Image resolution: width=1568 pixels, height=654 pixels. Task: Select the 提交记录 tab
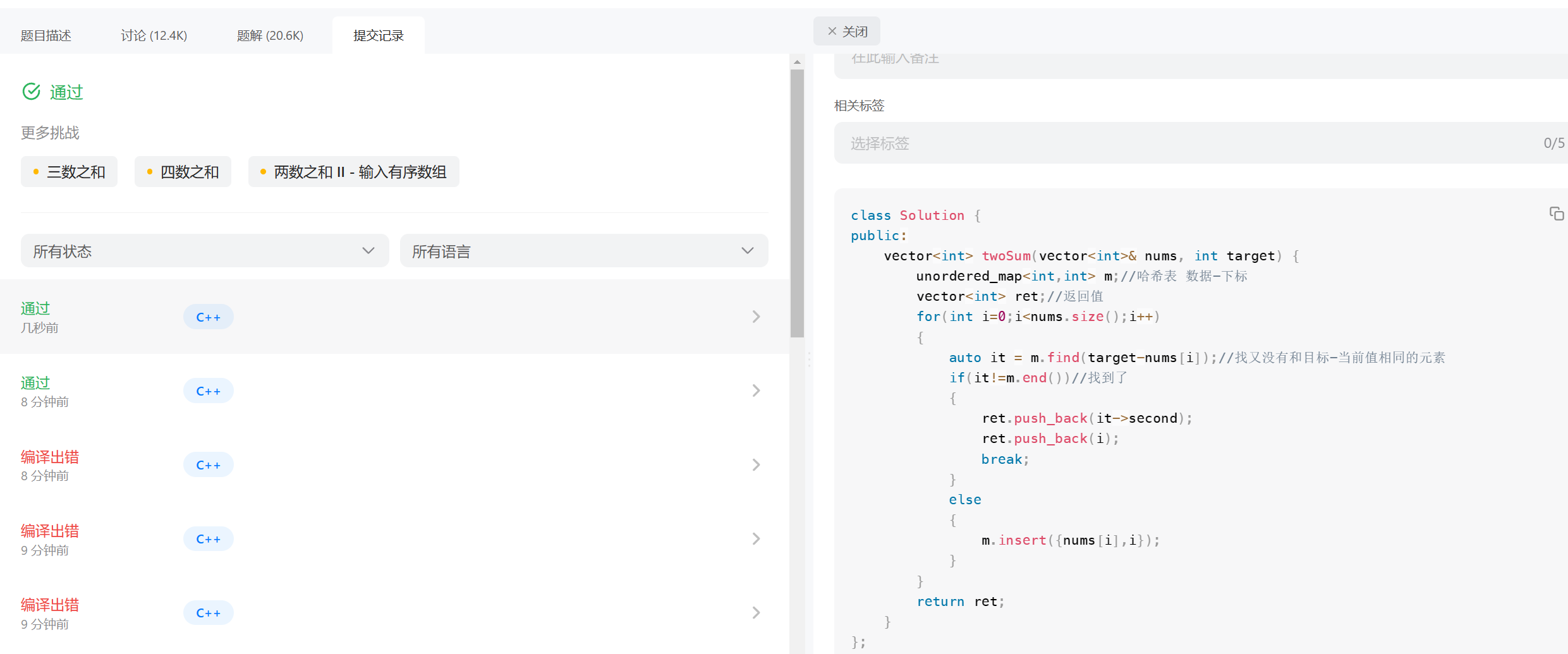(x=379, y=35)
